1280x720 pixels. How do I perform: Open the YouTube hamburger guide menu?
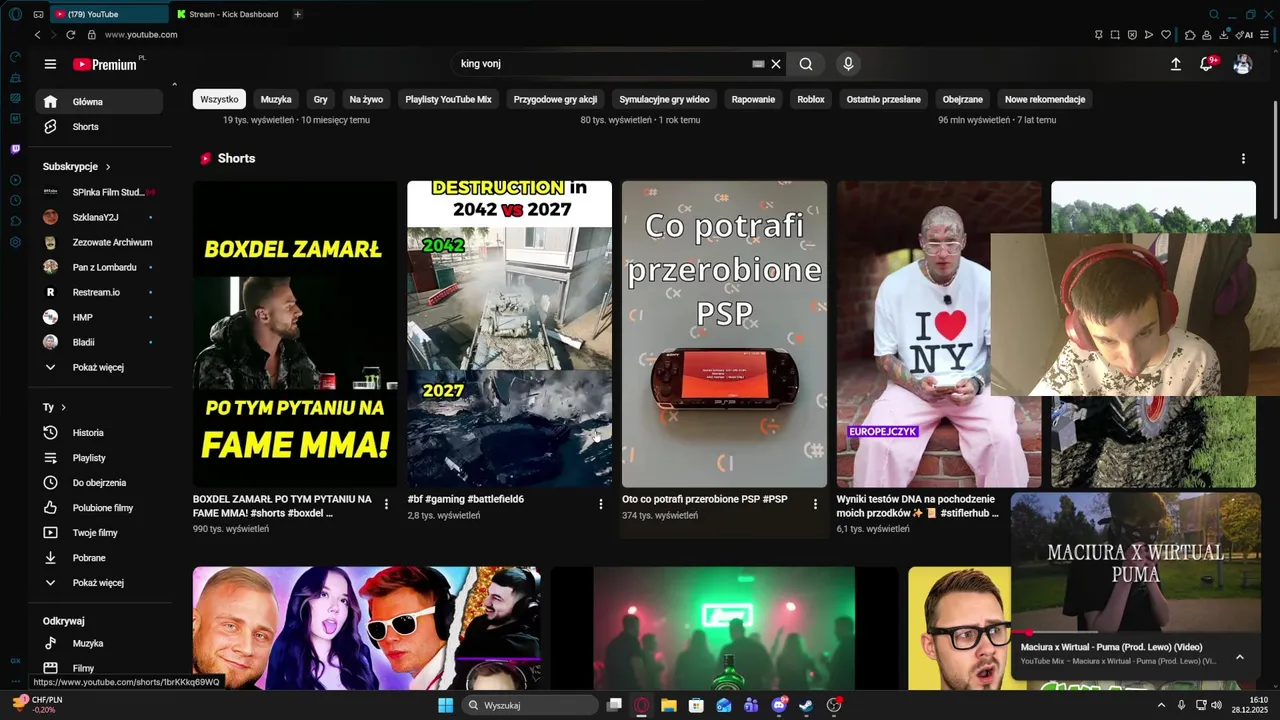click(50, 64)
